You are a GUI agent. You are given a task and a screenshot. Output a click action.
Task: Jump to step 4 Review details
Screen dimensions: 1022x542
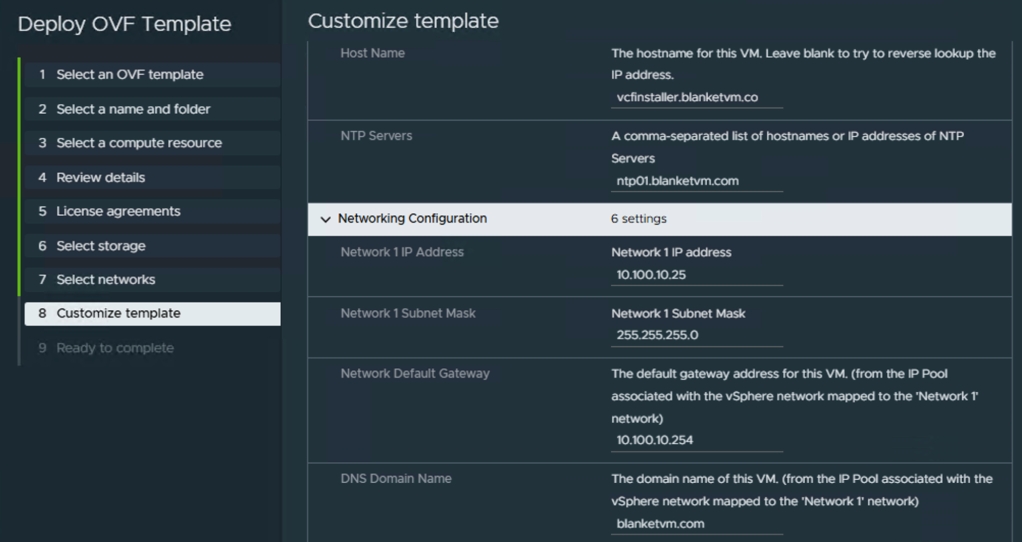tap(100, 177)
